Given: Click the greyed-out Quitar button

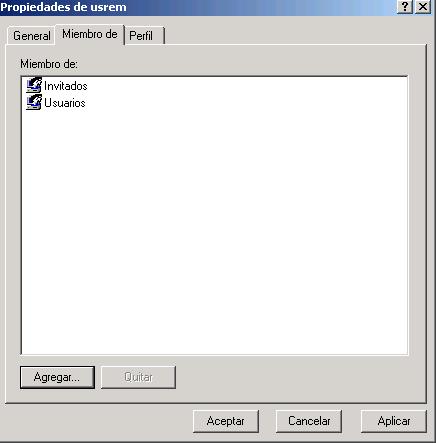Looking at the screenshot, I should [x=138, y=377].
